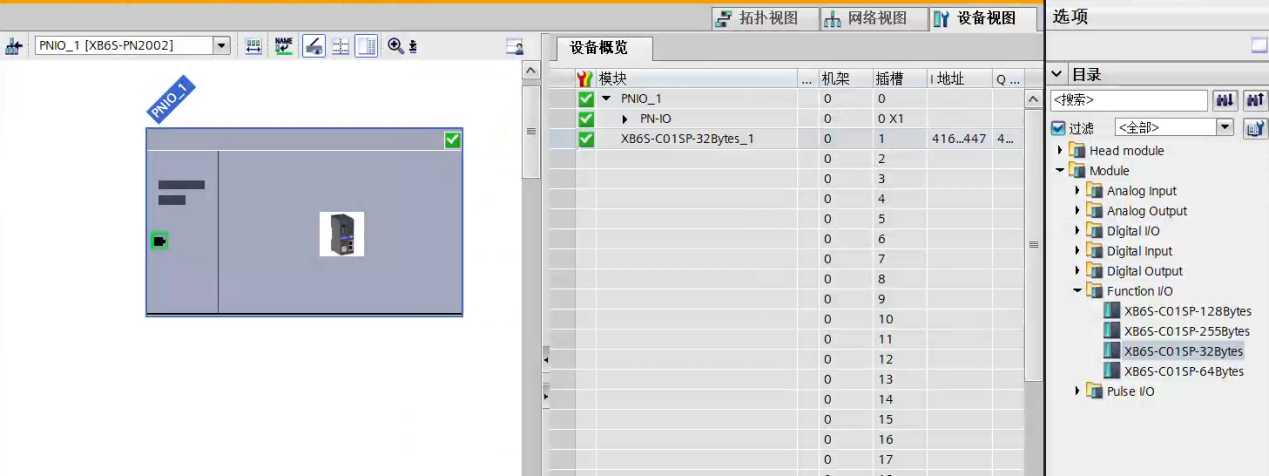This screenshot has height=476, width=1269.
Task: Select XB6S-C01SP-64Bytes module in catalog
Action: pos(1183,371)
